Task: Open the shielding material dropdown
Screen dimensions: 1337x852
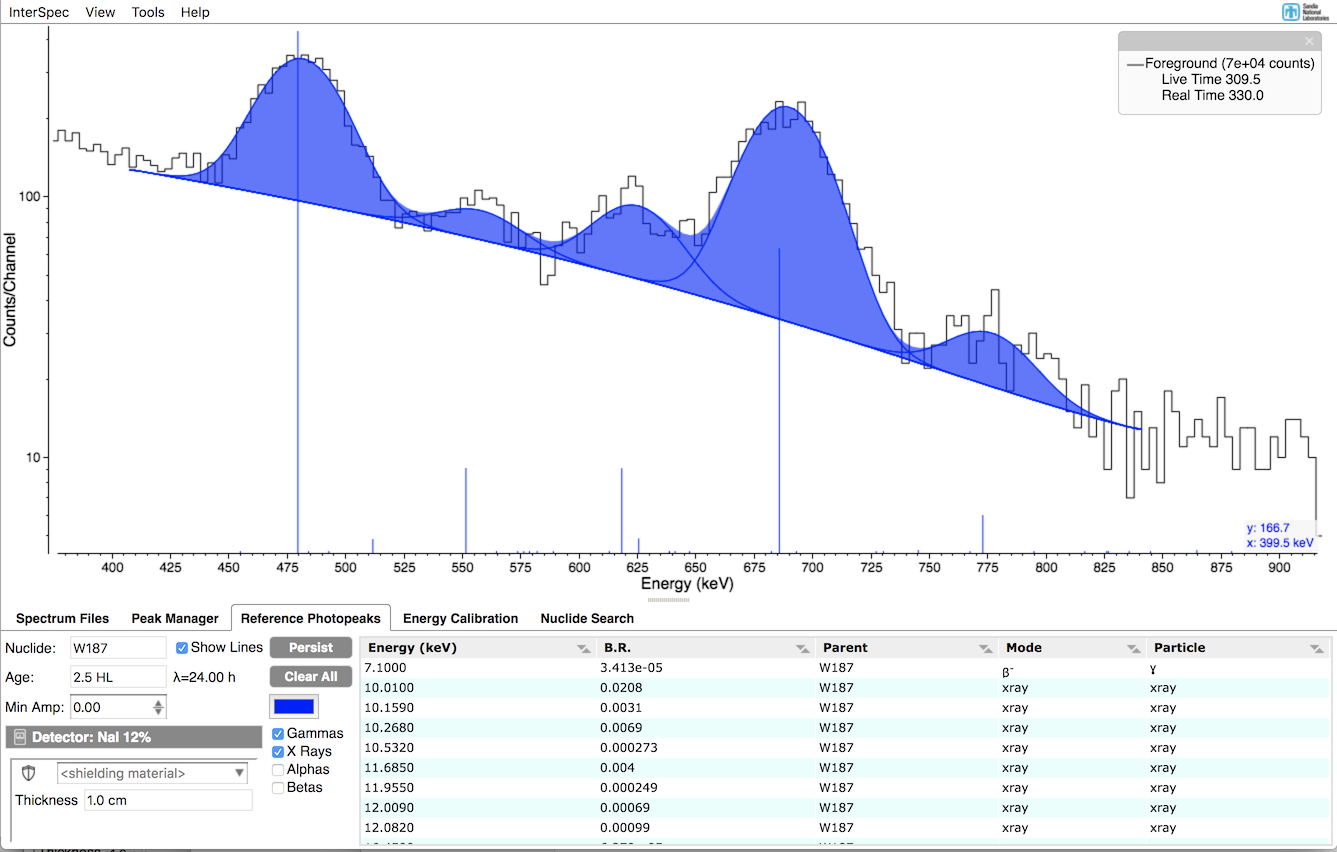Action: (151, 773)
